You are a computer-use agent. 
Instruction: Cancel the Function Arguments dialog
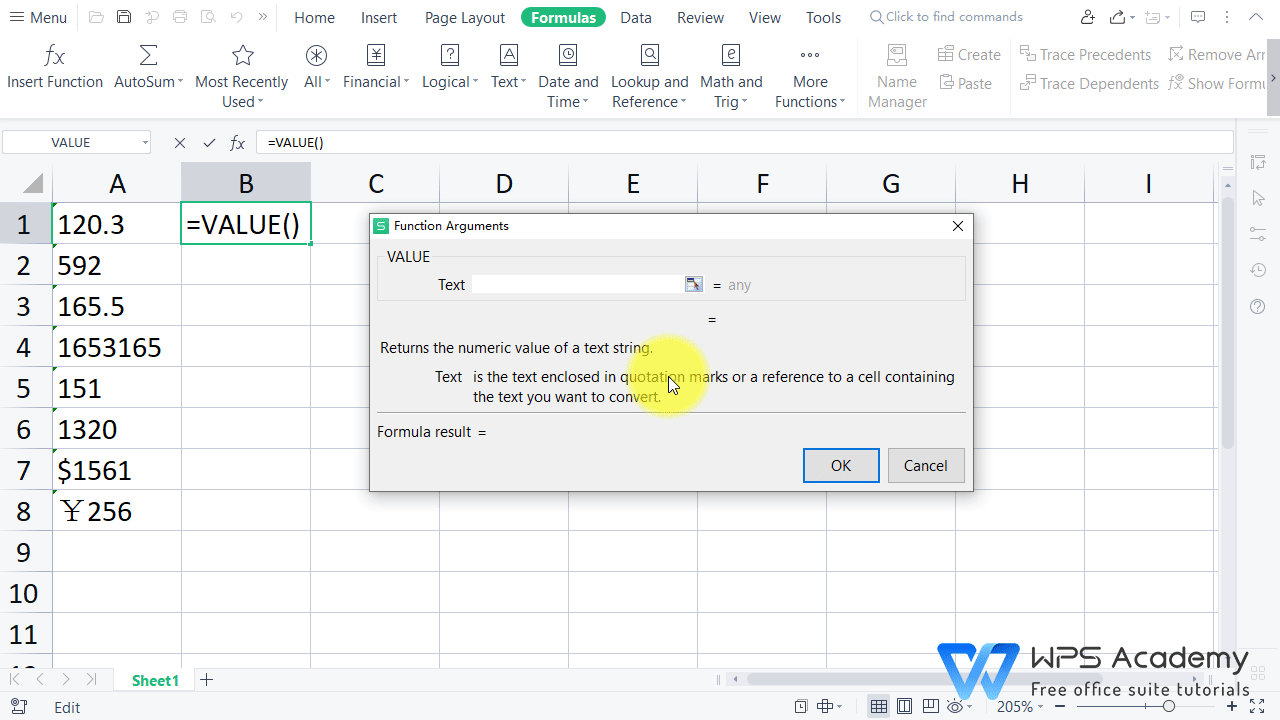coord(925,465)
